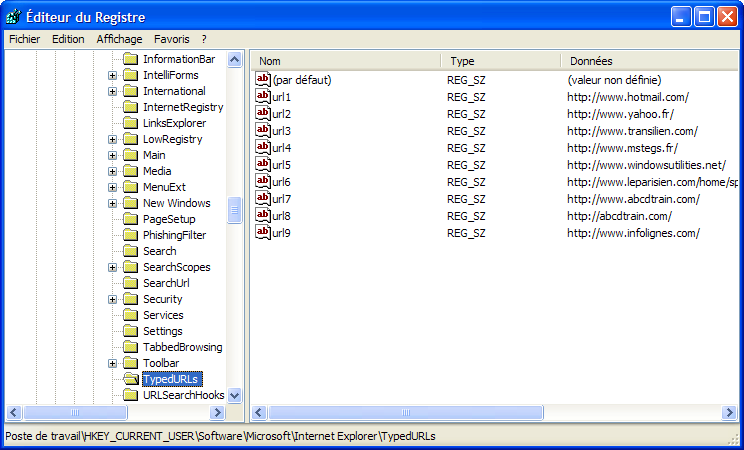Screen dimensions: 744x450
Task: Click the Services folder icon
Action: [130, 315]
